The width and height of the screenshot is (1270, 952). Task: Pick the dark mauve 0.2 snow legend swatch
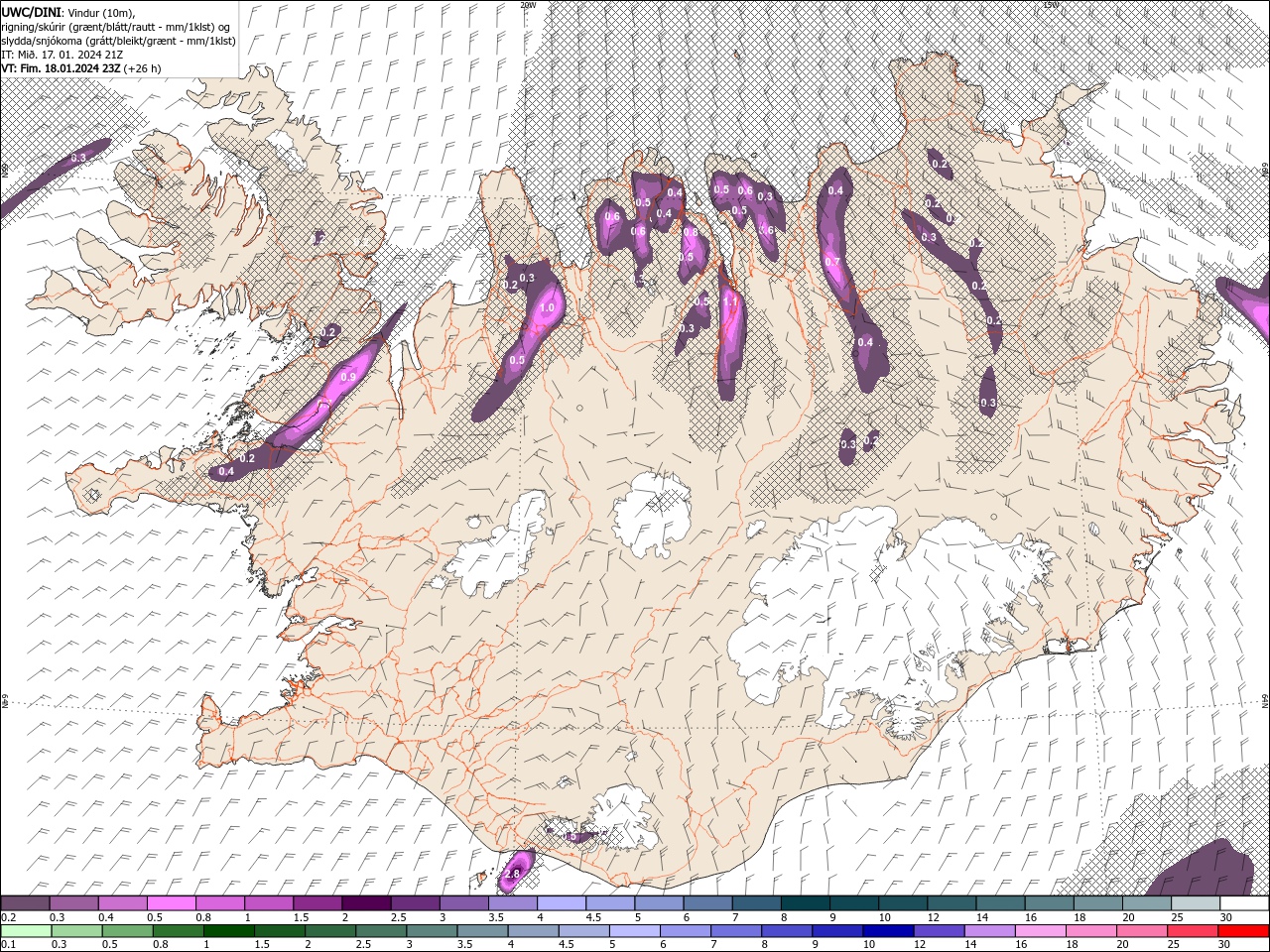click(25, 902)
